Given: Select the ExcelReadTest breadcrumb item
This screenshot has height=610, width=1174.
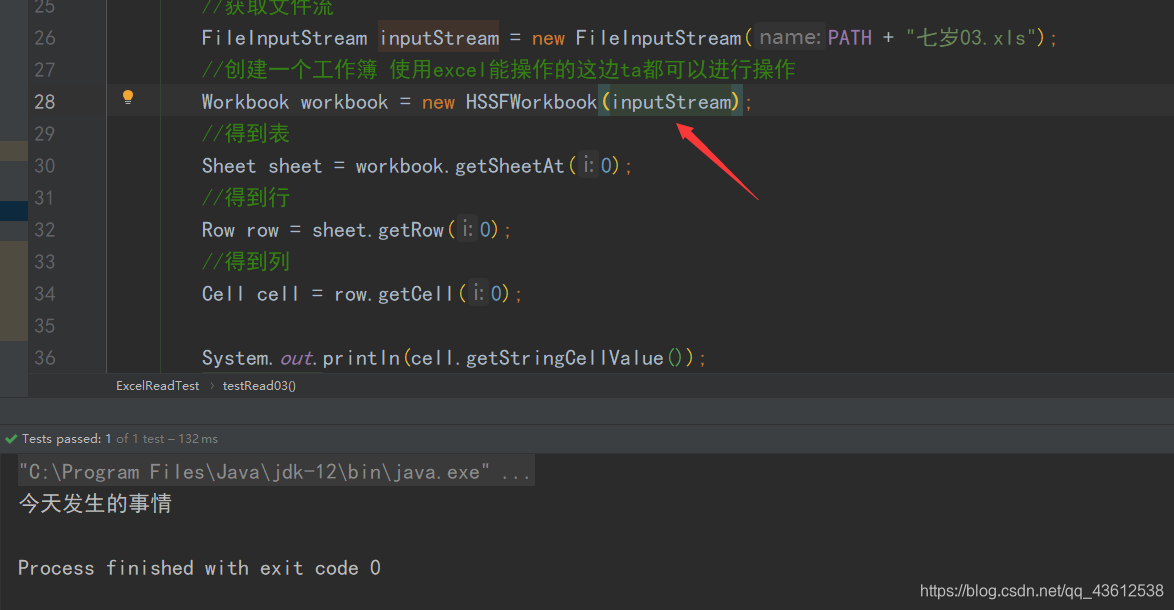Looking at the screenshot, I should 157,385.
